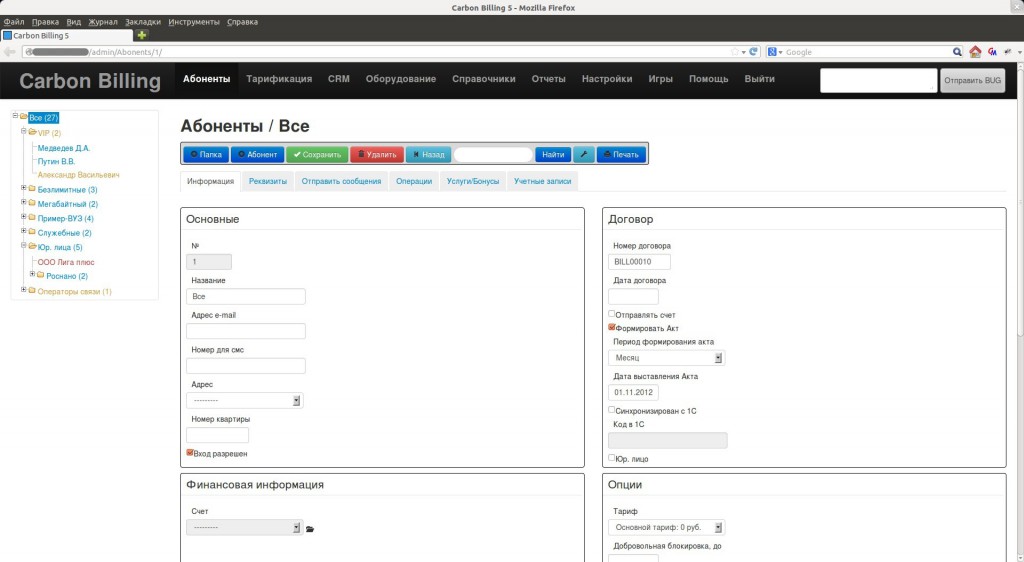
Task: Open the folder icon beside the Счет dropdown
Action: [310, 529]
